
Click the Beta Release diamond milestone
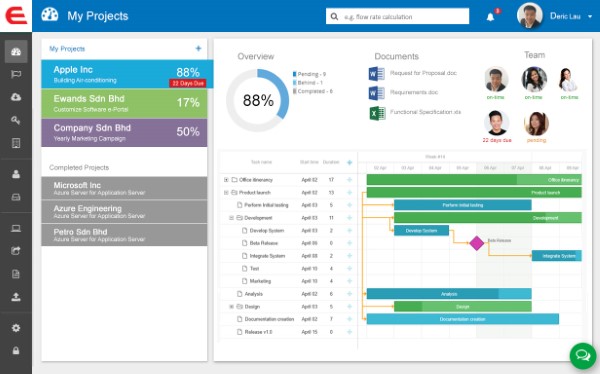[477, 243]
